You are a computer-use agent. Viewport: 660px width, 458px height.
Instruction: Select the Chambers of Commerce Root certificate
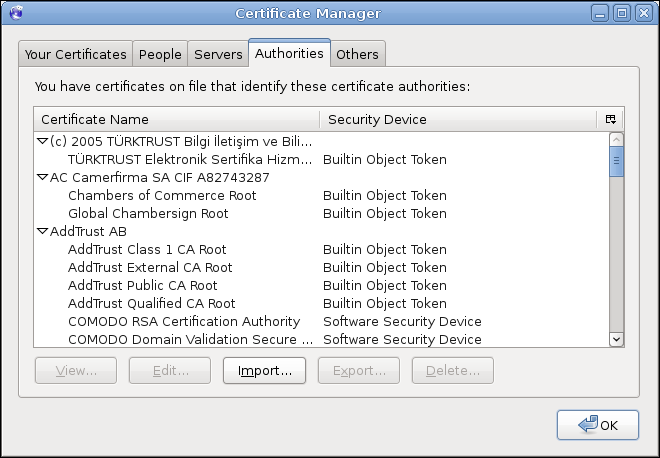tap(322, 195)
